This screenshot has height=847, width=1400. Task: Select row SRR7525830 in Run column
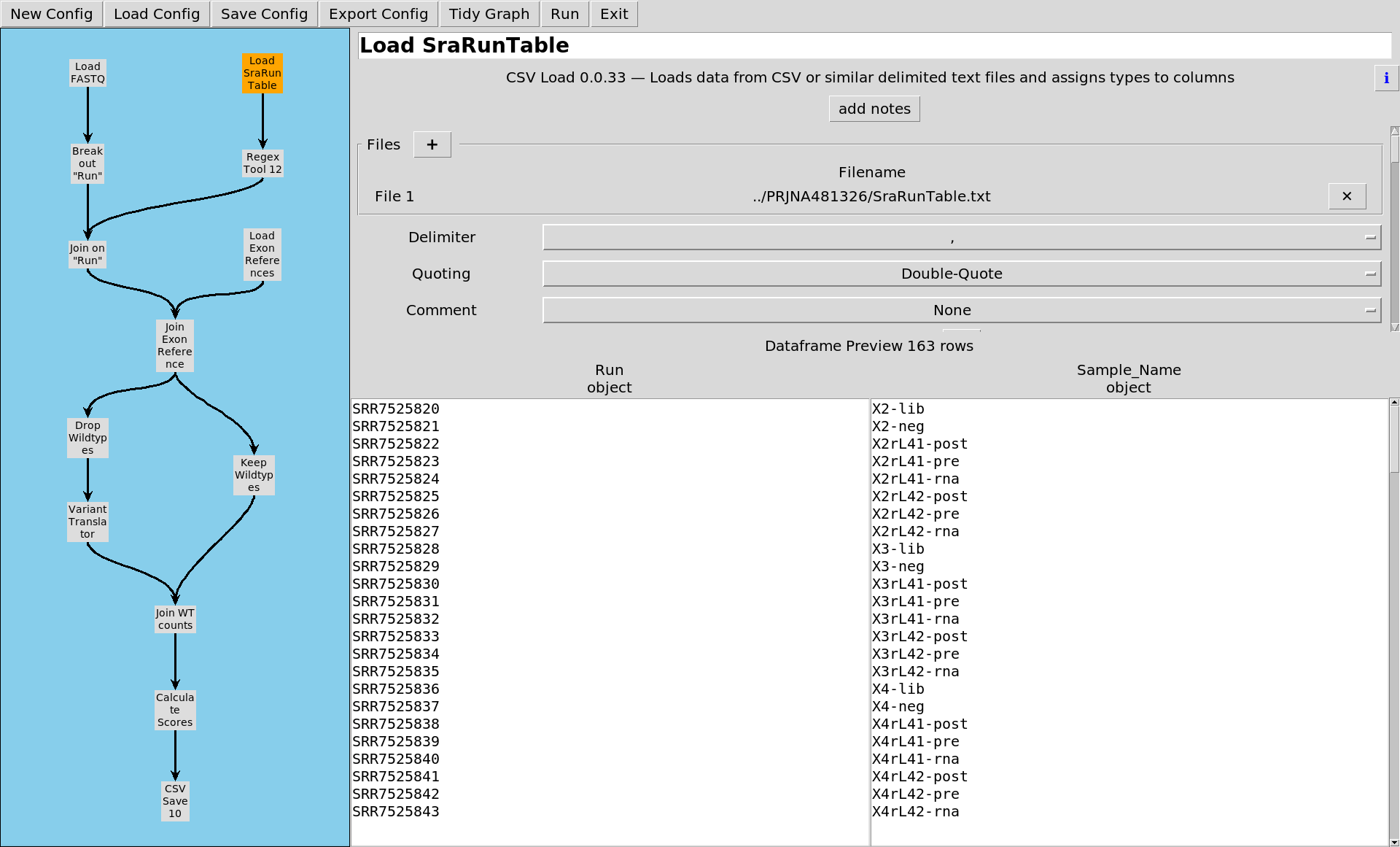pyautogui.click(x=396, y=584)
